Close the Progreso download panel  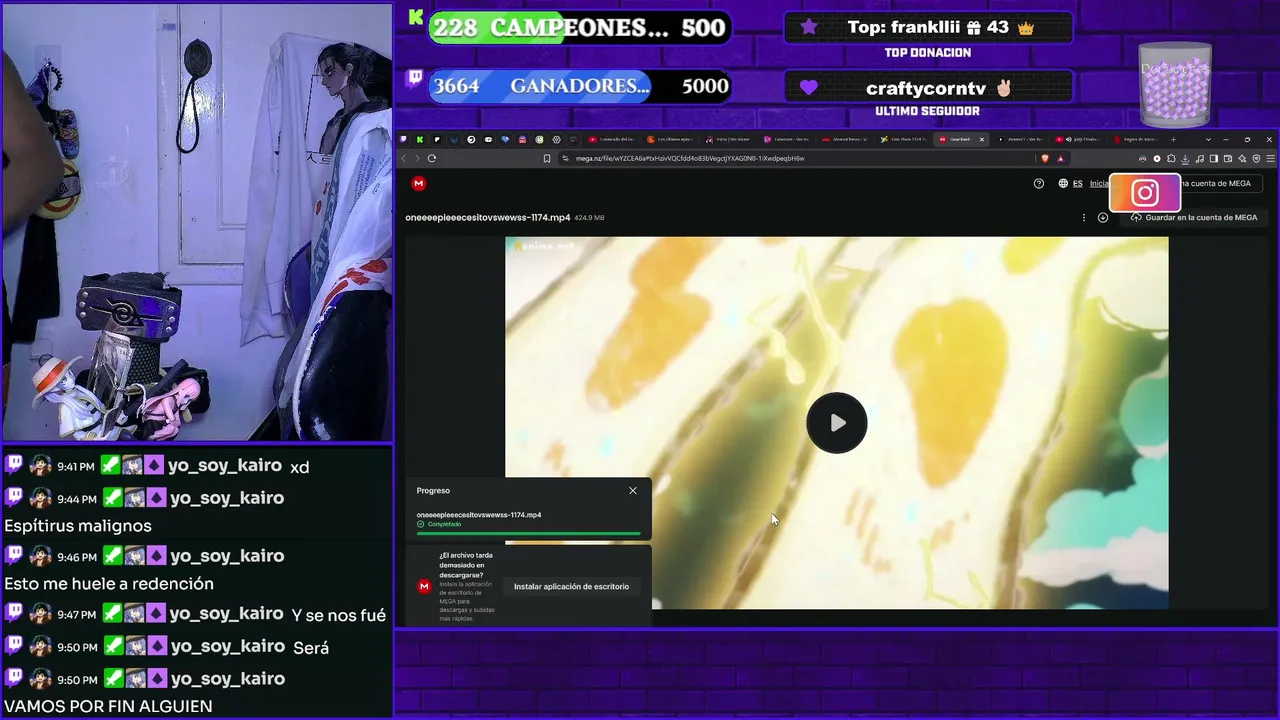(x=633, y=490)
